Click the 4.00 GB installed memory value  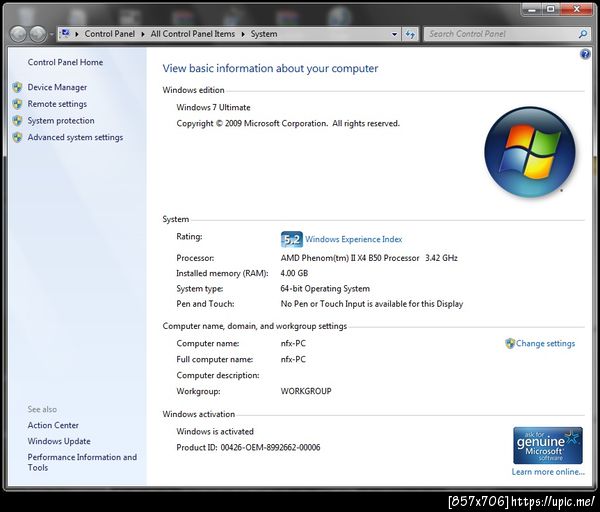[294, 273]
